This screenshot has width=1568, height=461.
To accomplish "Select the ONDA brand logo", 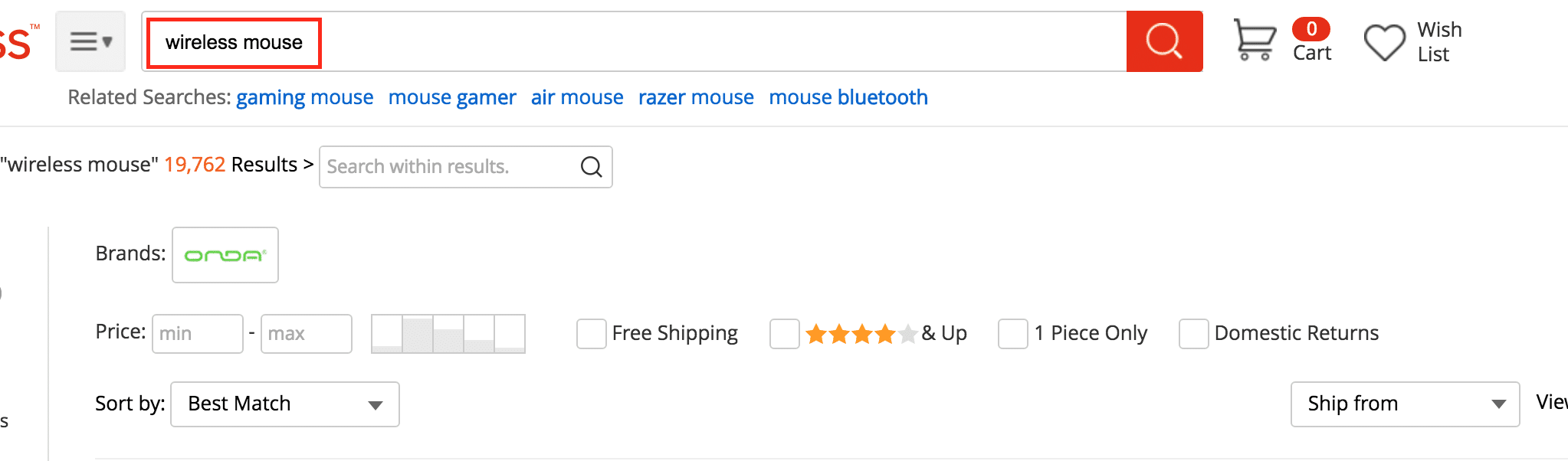I will coord(225,255).
